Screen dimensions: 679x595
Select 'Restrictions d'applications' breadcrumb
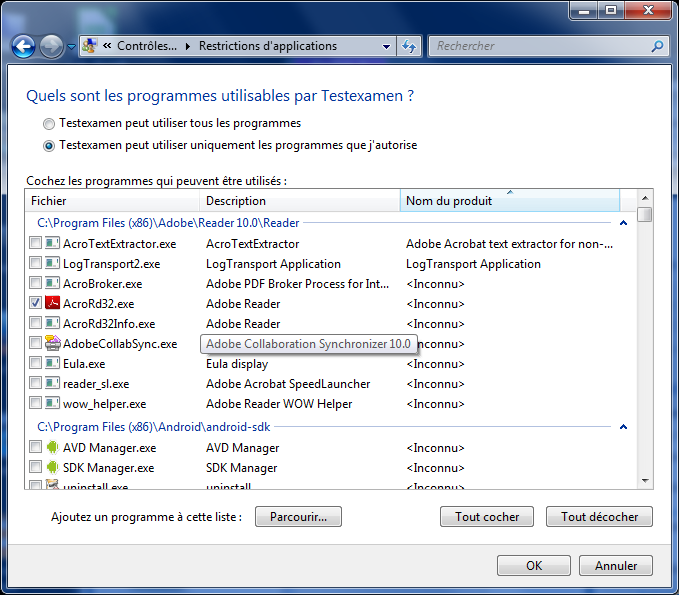tap(268, 46)
